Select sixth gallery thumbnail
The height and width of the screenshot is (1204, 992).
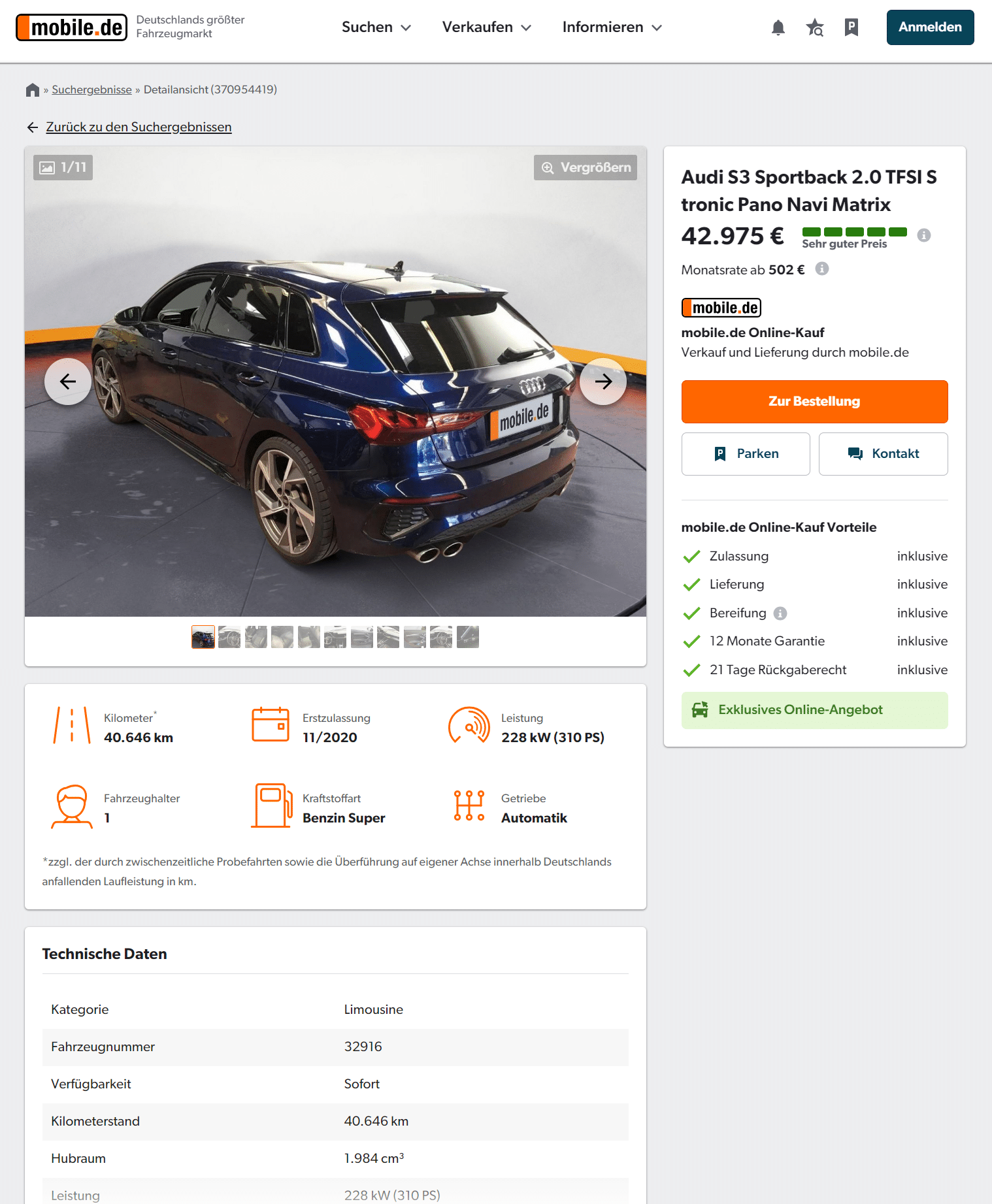[335, 637]
